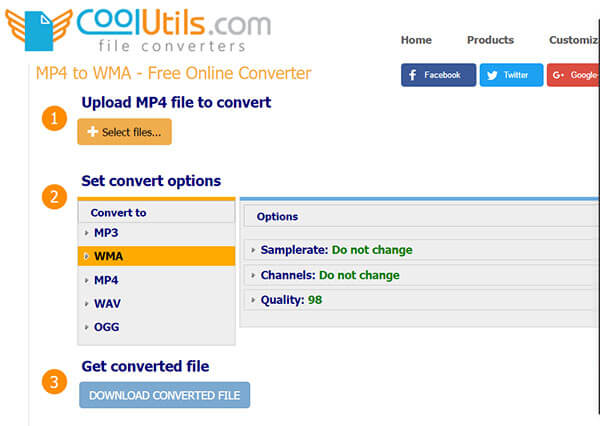Click the orange step 3 circle

[x=54, y=382]
